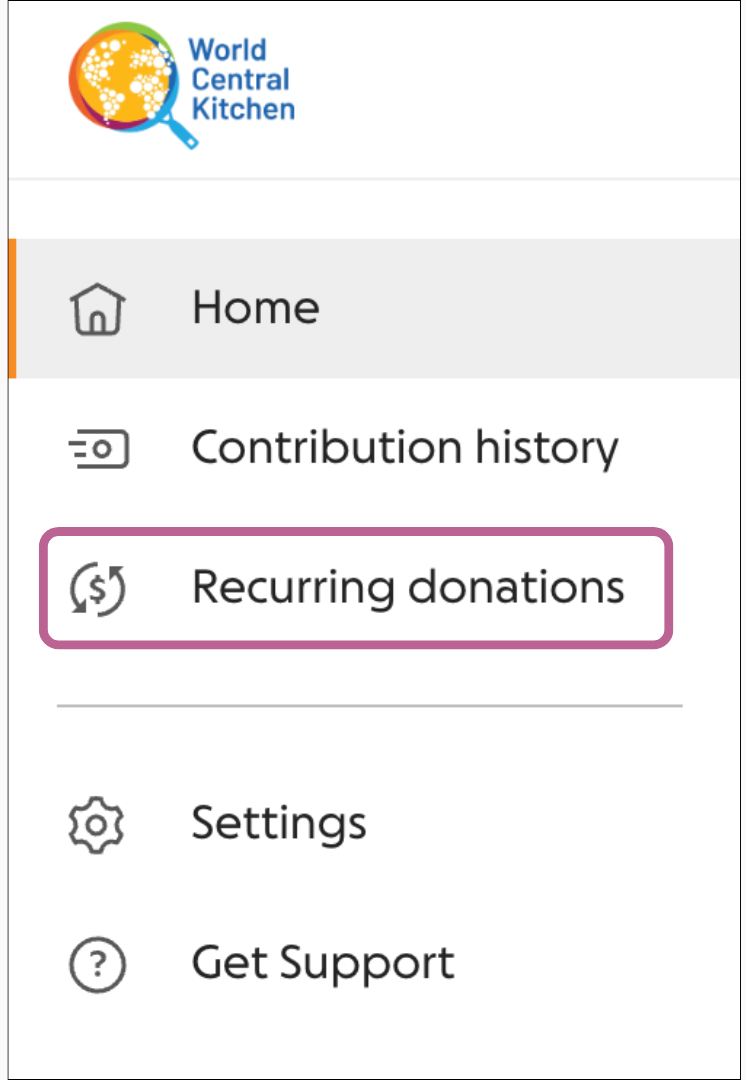Click the purple outline around Recurring donations
Image resolution: width=746 pixels, height=1080 pixels.
coord(355,530)
